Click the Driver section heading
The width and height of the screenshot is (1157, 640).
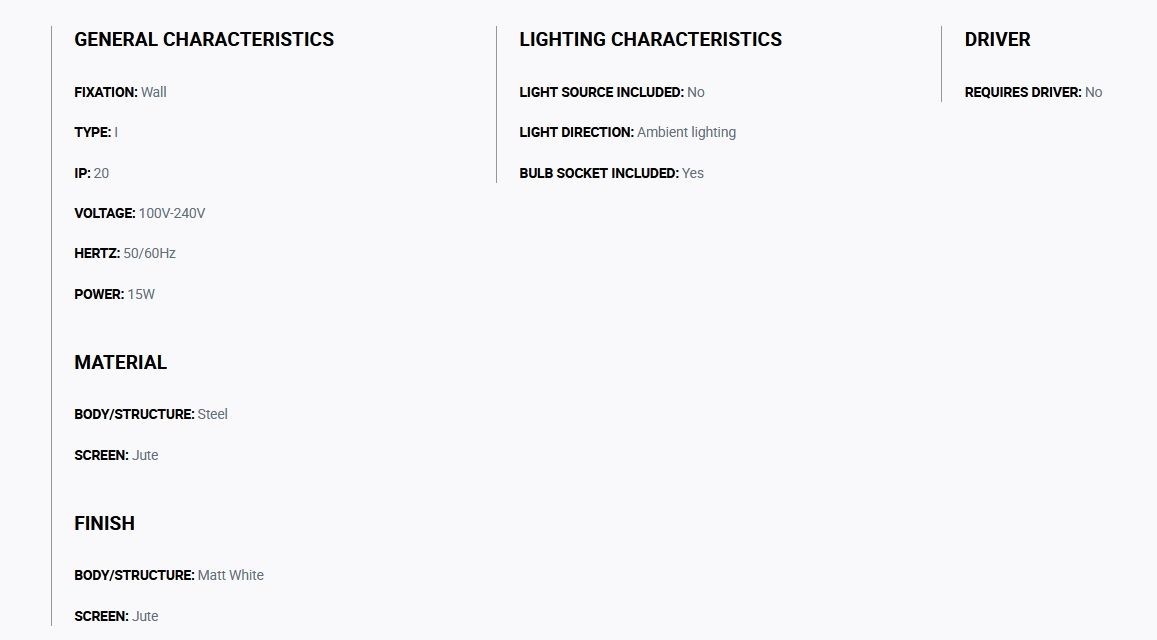coord(997,39)
